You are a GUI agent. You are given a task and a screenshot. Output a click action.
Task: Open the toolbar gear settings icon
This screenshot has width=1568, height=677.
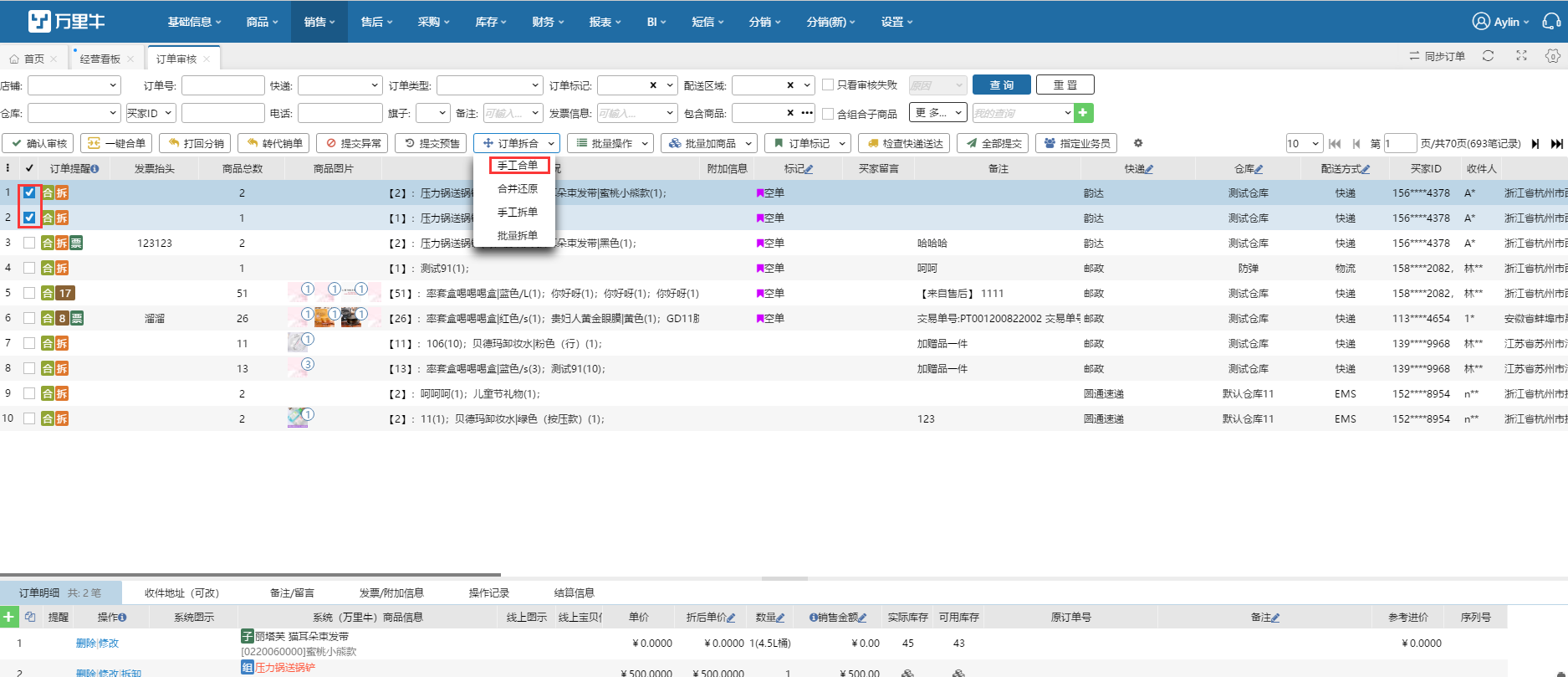(1138, 143)
